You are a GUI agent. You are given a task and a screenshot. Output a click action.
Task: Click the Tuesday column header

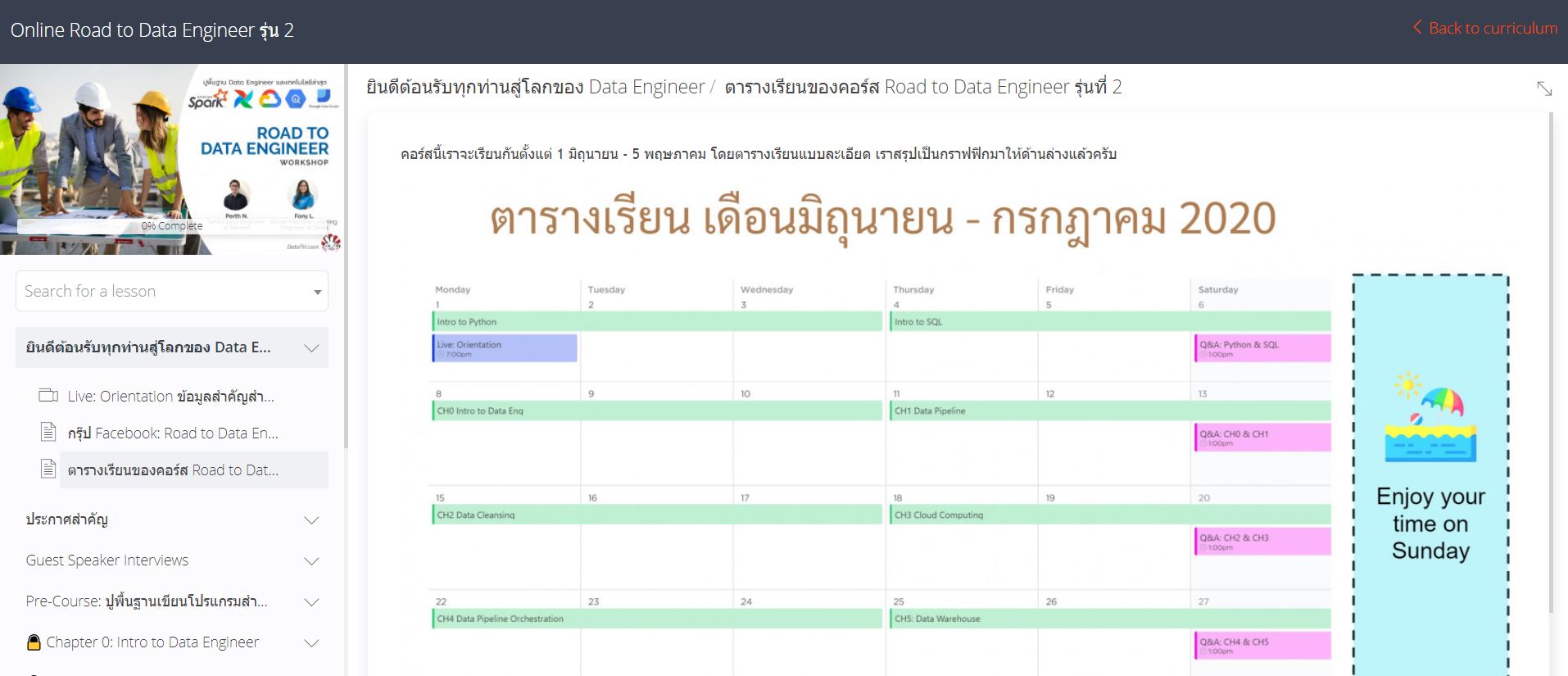(x=606, y=289)
